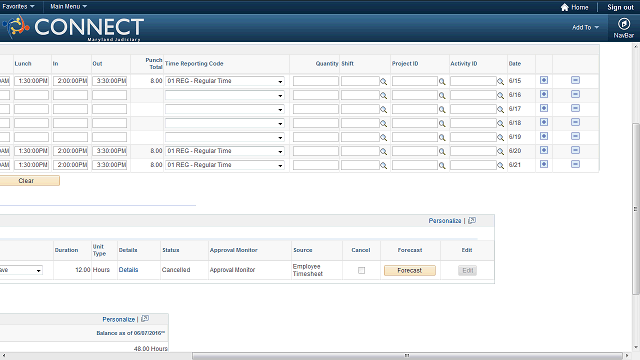
Task: Open Shift lookup for the 6/15 row
Action: coord(383,82)
